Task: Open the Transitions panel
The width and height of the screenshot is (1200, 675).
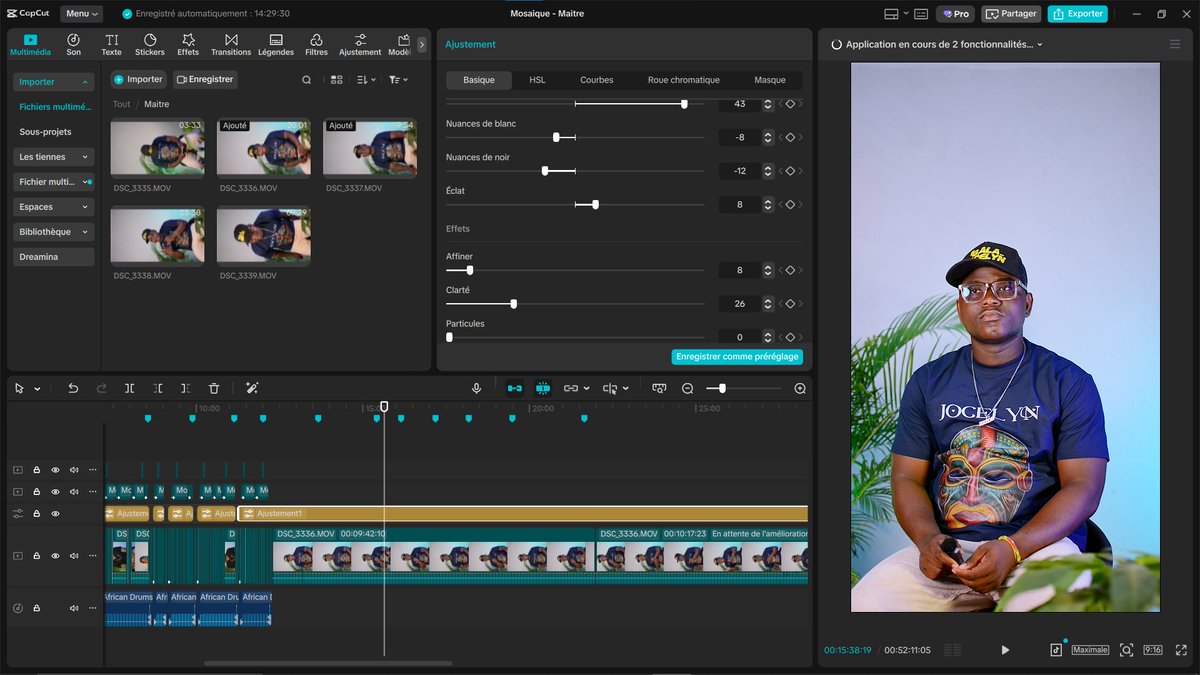Action: (231, 44)
